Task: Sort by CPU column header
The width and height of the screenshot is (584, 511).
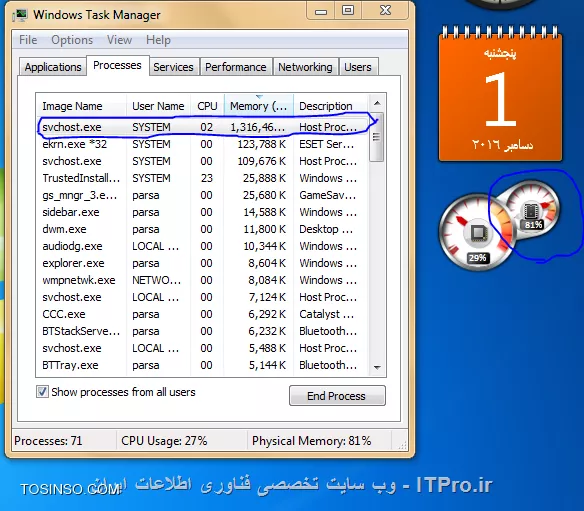Action: 207,106
